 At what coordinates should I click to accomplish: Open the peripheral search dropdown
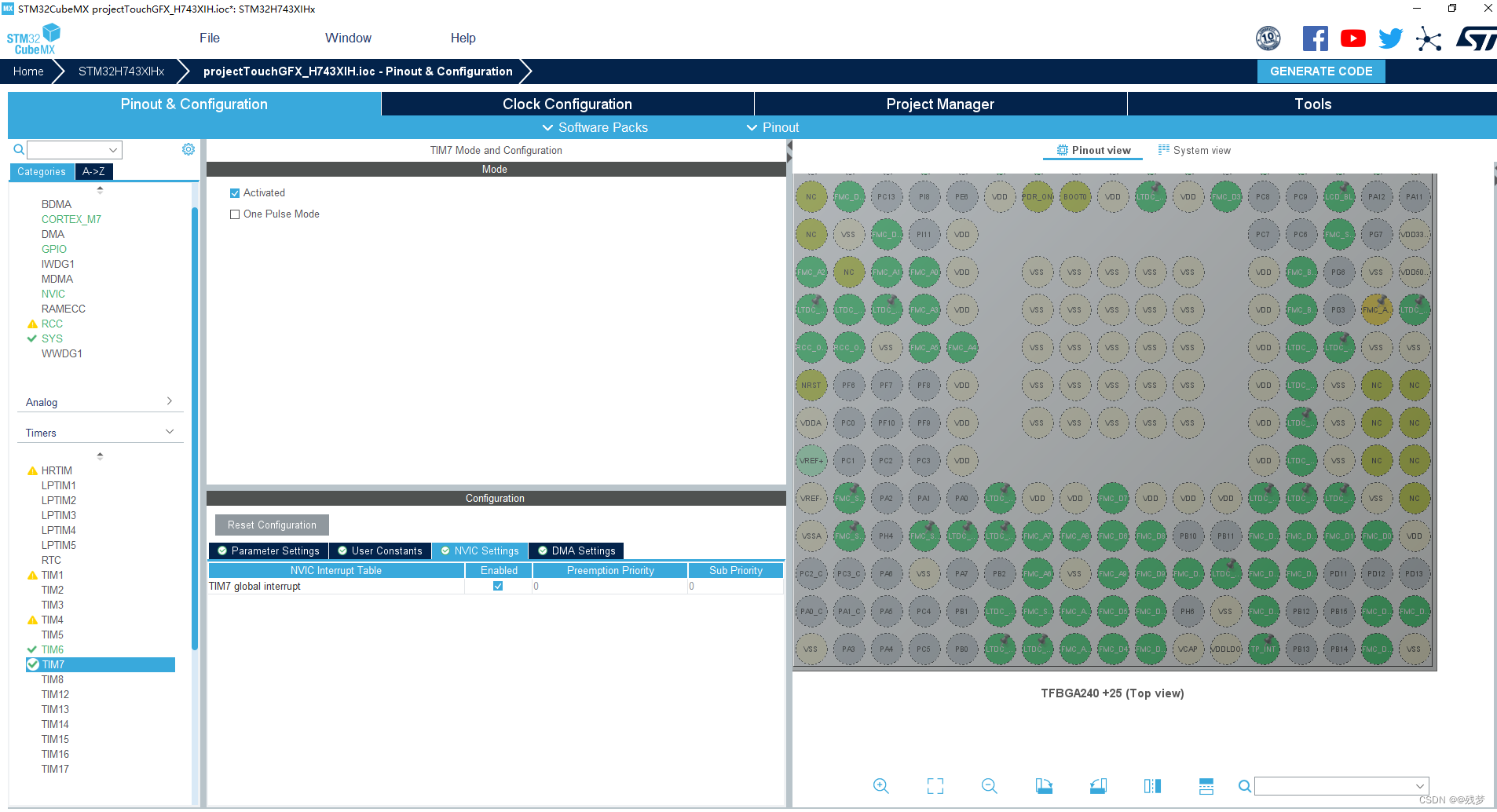[x=113, y=150]
